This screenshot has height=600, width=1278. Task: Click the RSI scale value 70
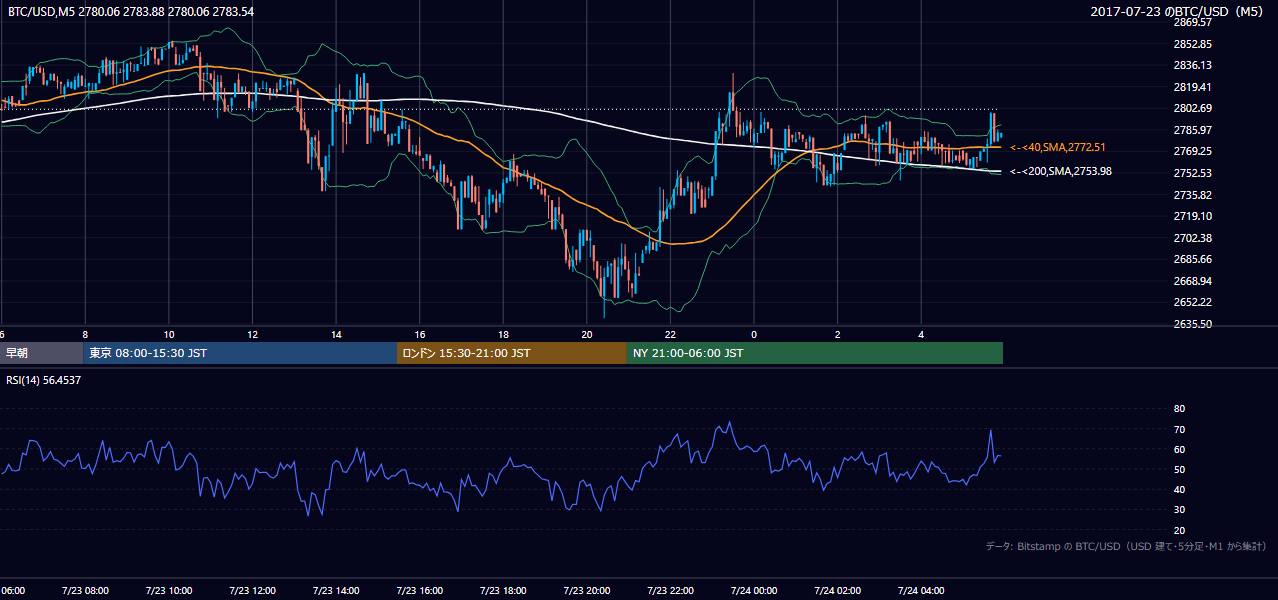click(x=1179, y=429)
